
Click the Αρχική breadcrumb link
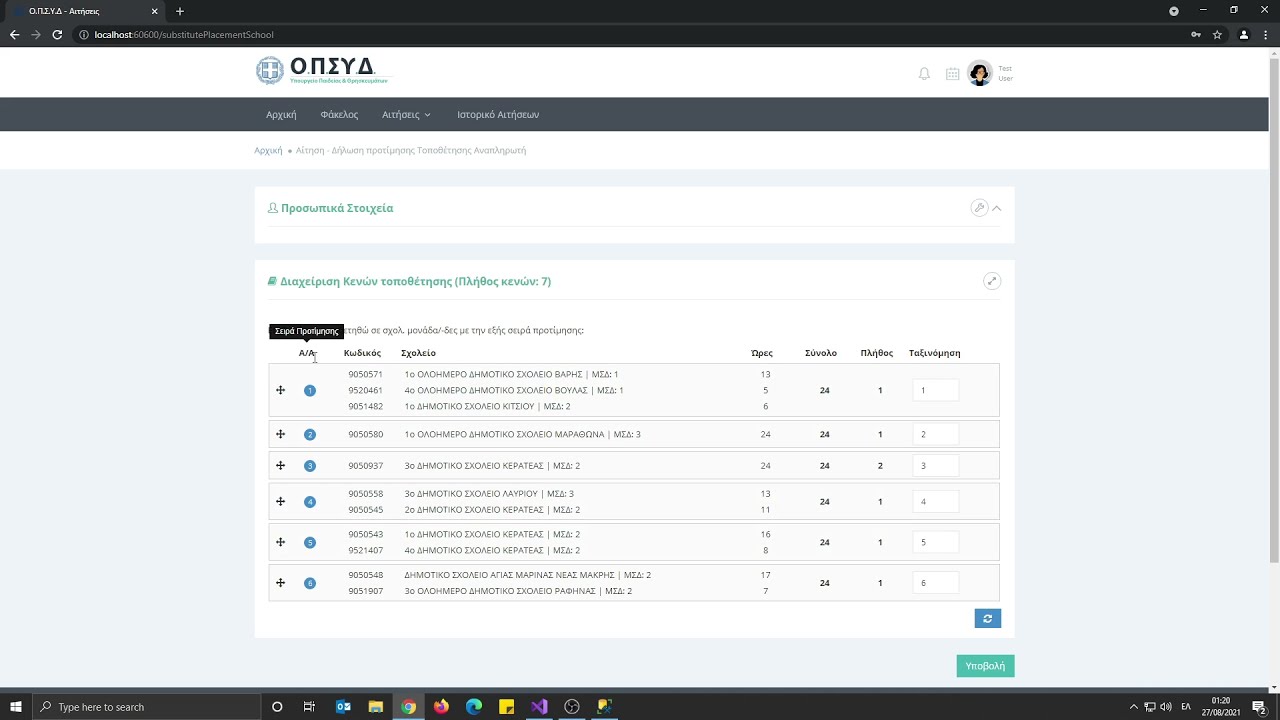268,150
